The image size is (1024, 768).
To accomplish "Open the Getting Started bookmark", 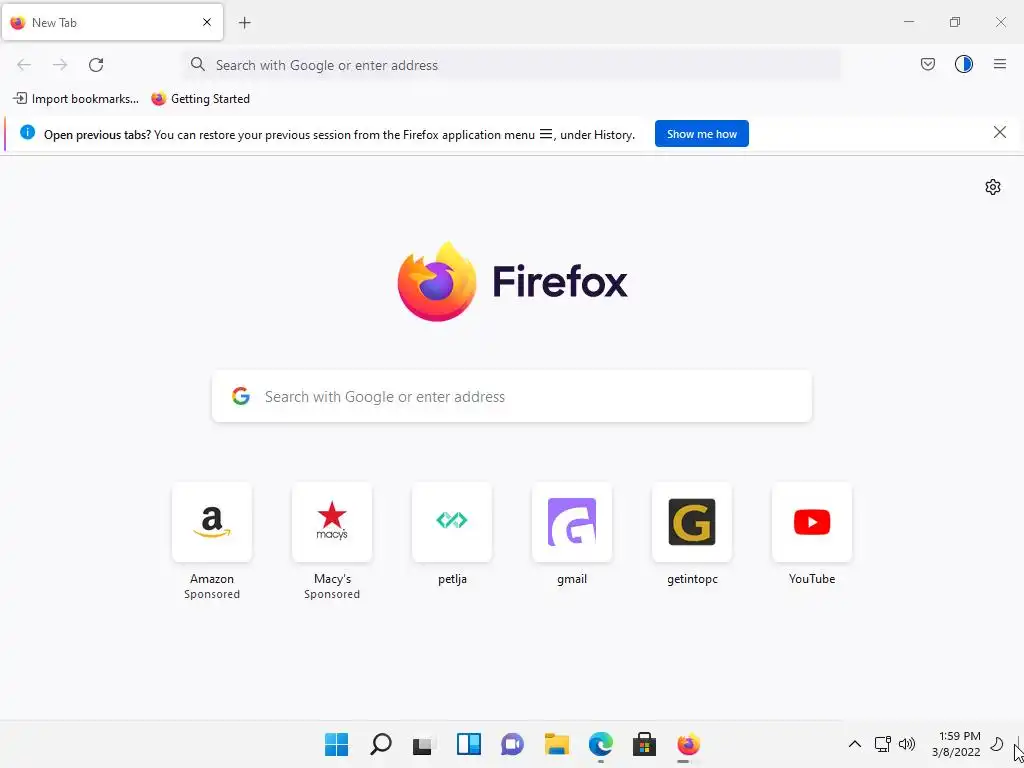I will coord(200,99).
